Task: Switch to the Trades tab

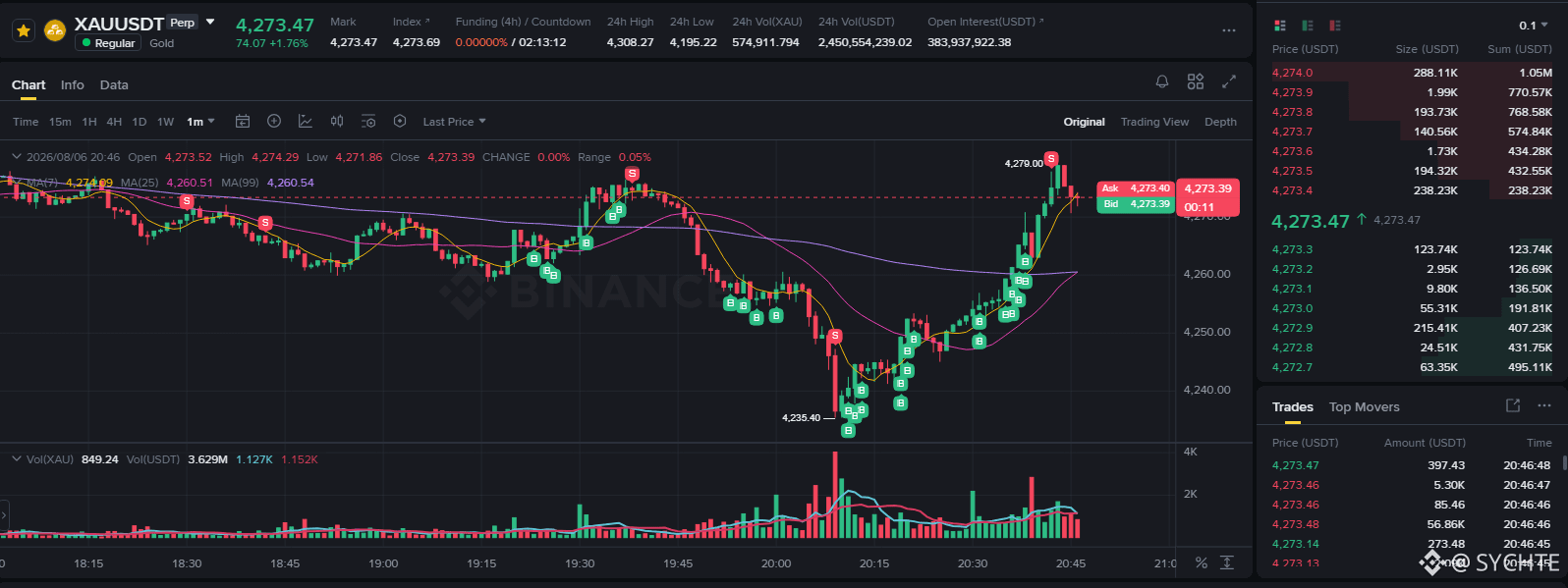Action: click(x=1292, y=407)
